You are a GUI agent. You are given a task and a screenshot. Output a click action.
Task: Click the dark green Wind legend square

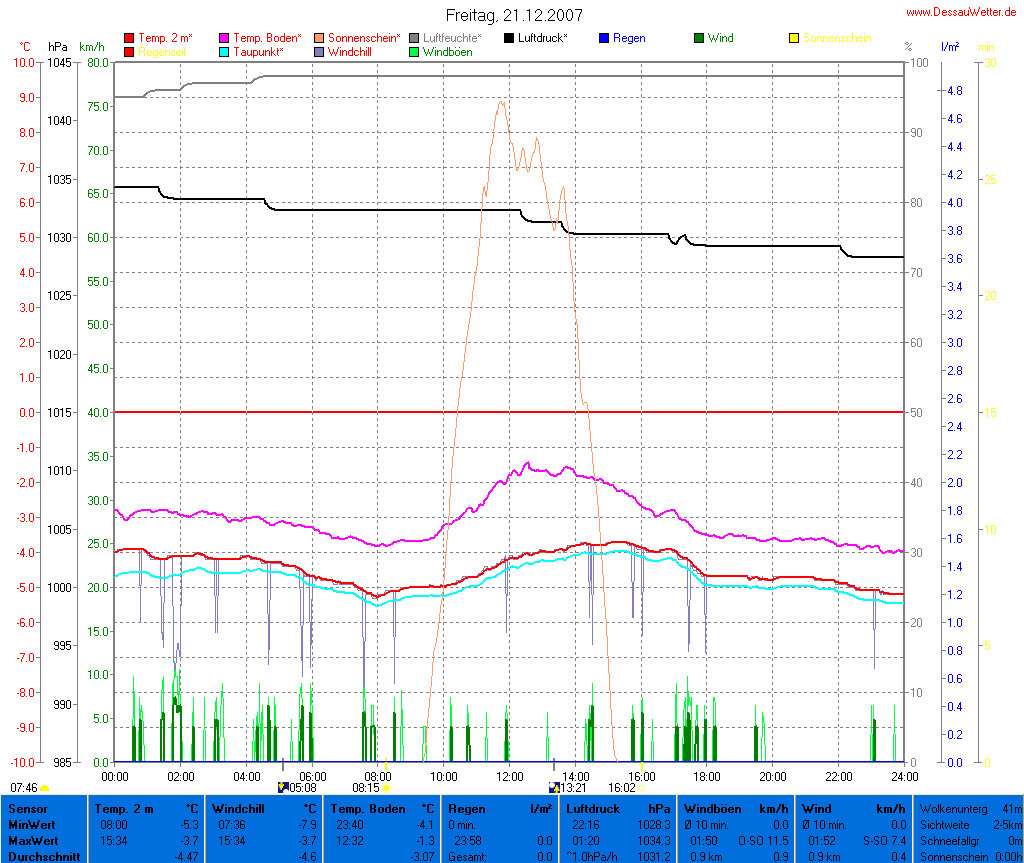[699, 39]
